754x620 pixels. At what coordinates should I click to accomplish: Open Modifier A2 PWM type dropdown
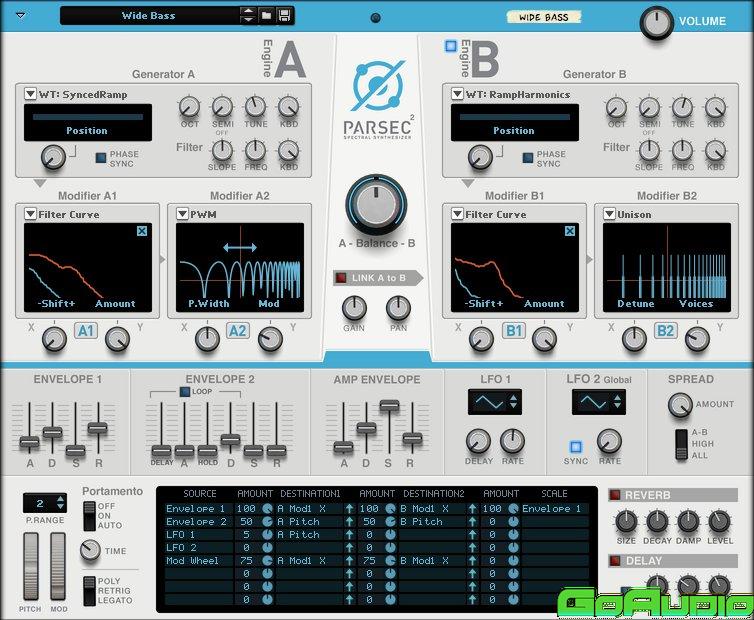182,214
